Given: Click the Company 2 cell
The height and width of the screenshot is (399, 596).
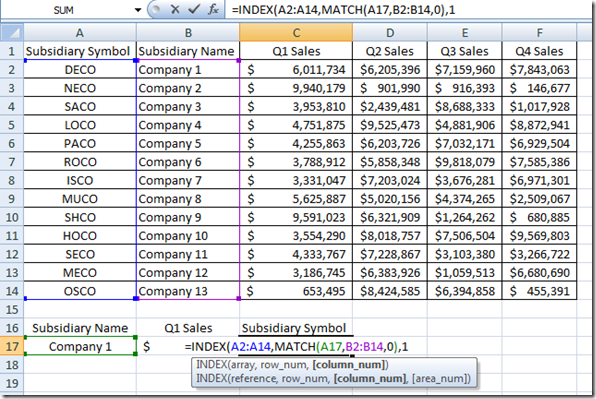Looking at the screenshot, I should pyautogui.click(x=188, y=88).
